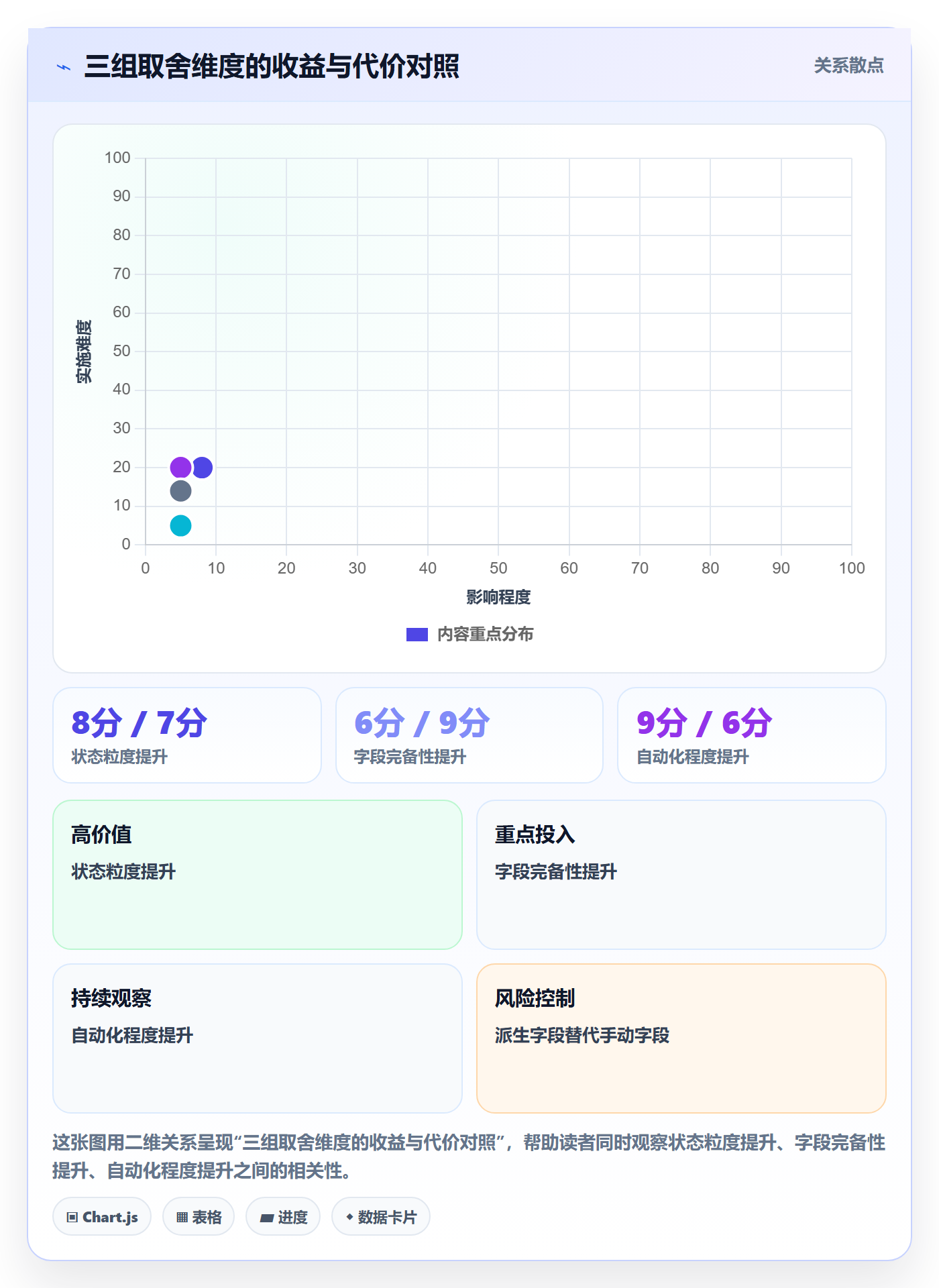This screenshot has width=939, height=1288.
Task: Click the description paragraph starting 这张图用二维关系
Action: click(x=469, y=1157)
